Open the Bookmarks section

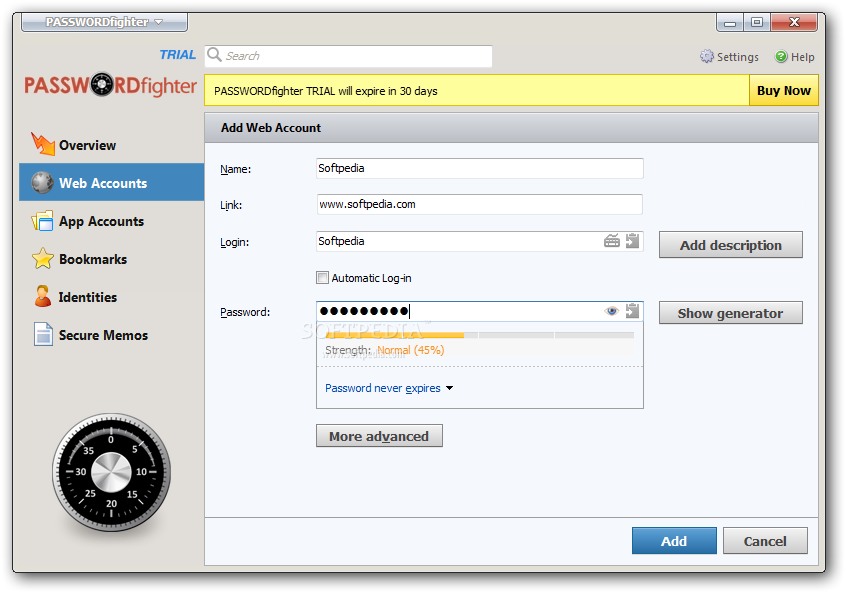click(111, 258)
